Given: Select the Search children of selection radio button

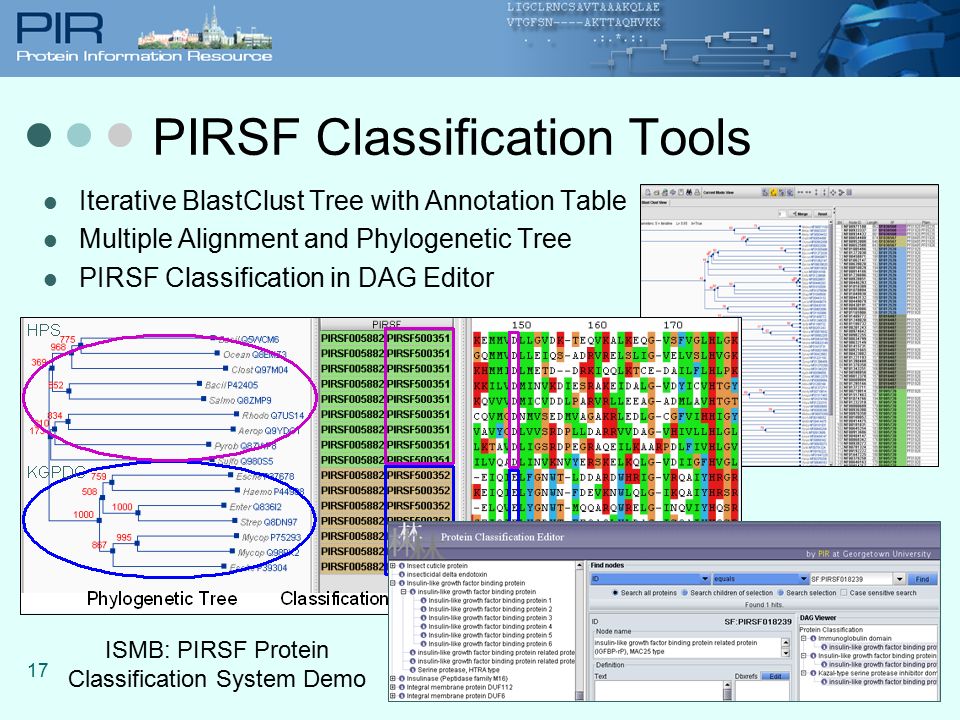Looking at the screenshot, I should pos(684,593).
